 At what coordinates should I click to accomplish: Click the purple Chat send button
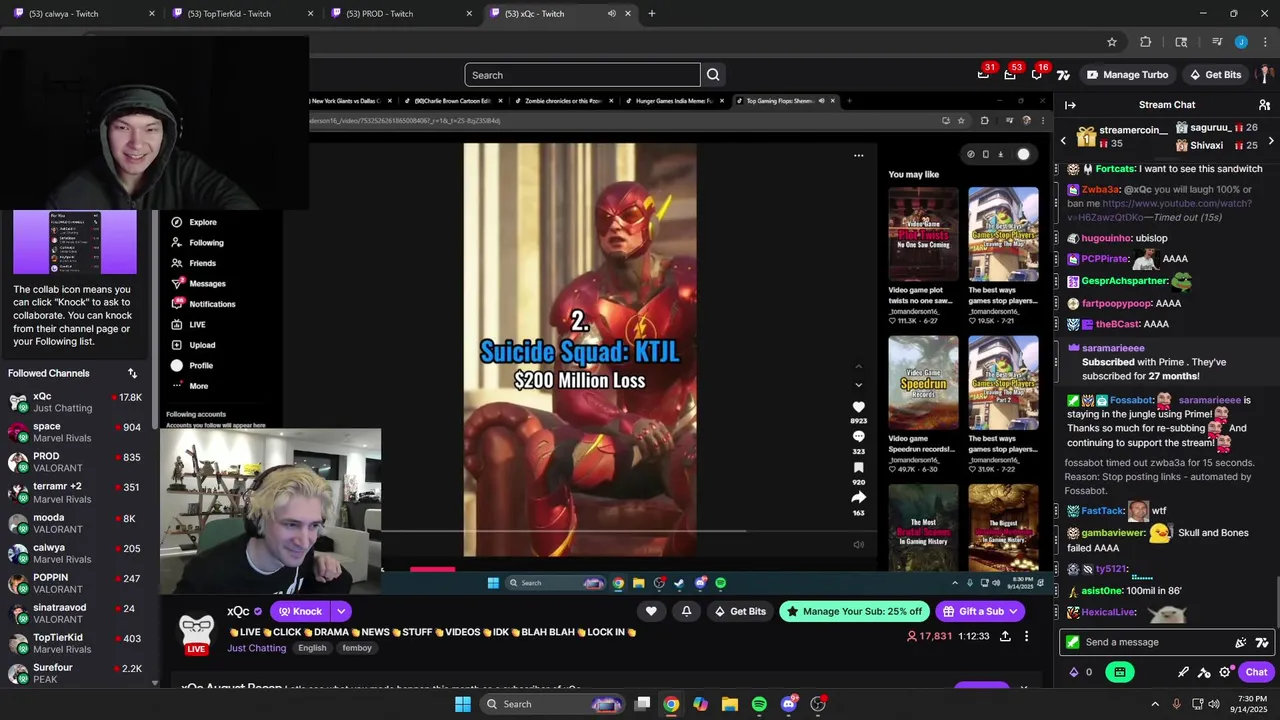[1257, 672]
